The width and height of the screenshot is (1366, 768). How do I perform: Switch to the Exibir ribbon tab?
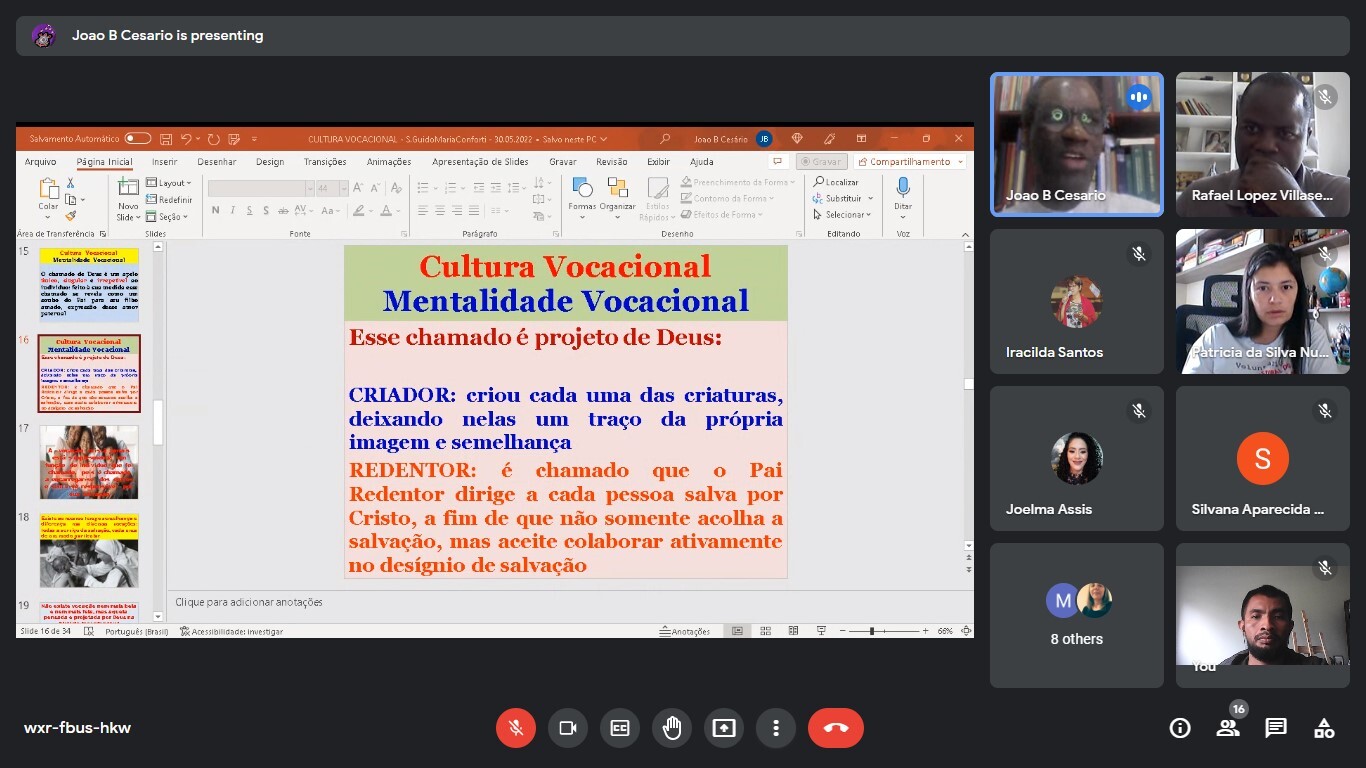(658, 162)
